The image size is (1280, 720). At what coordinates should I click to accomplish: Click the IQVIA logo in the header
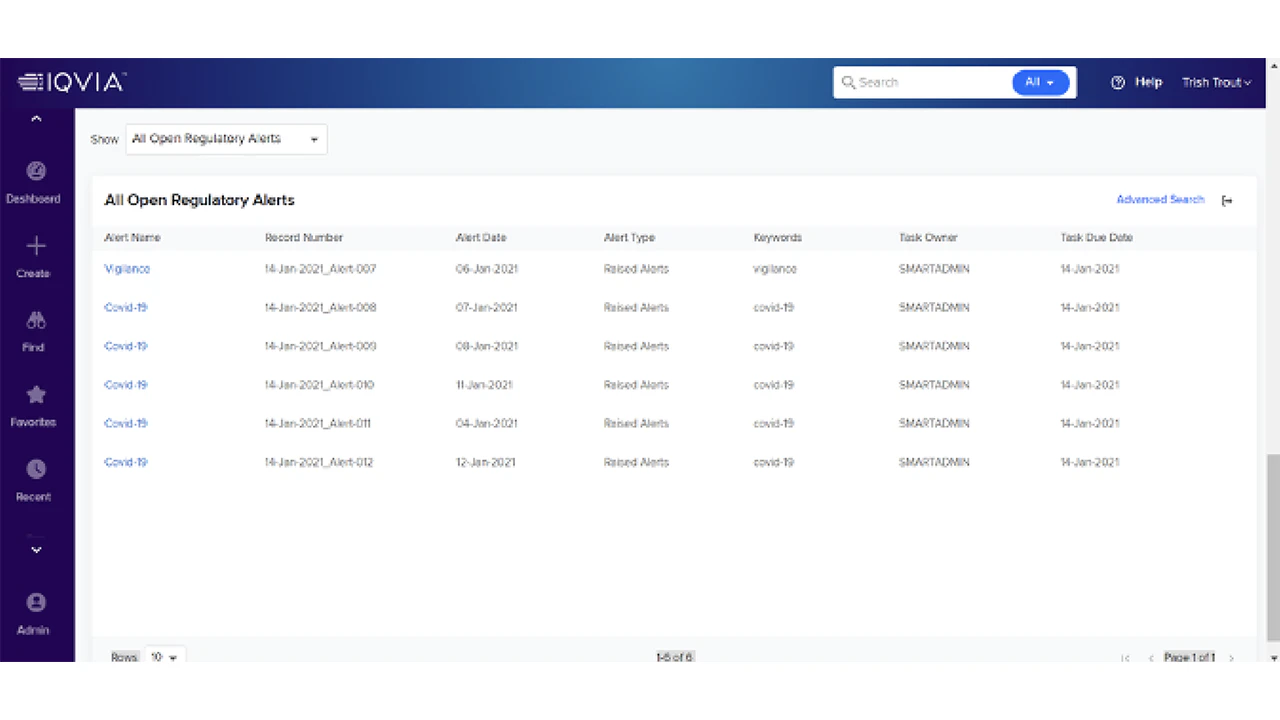coord(70,82)
